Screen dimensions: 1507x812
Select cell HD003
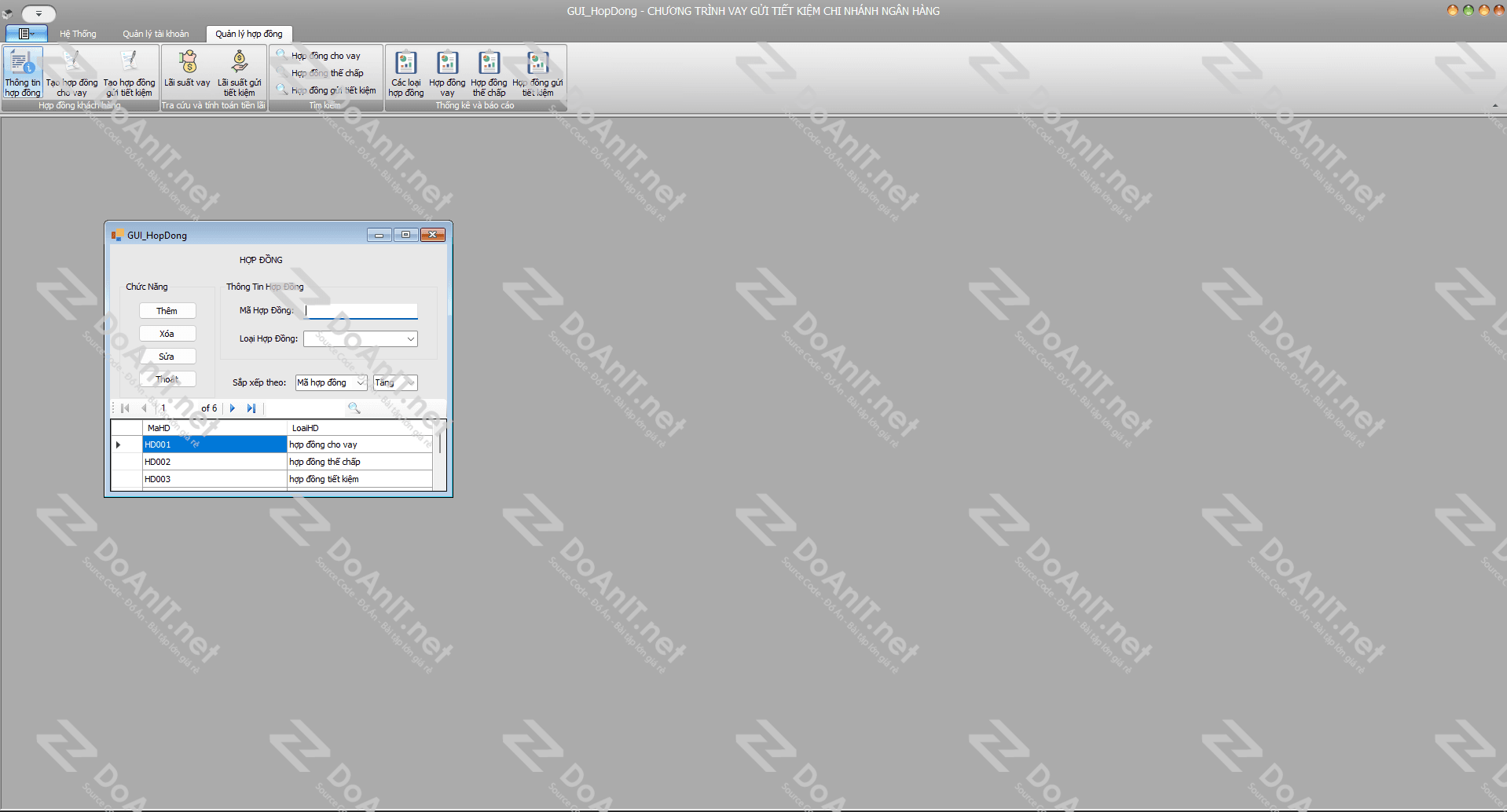click(214, 479)
